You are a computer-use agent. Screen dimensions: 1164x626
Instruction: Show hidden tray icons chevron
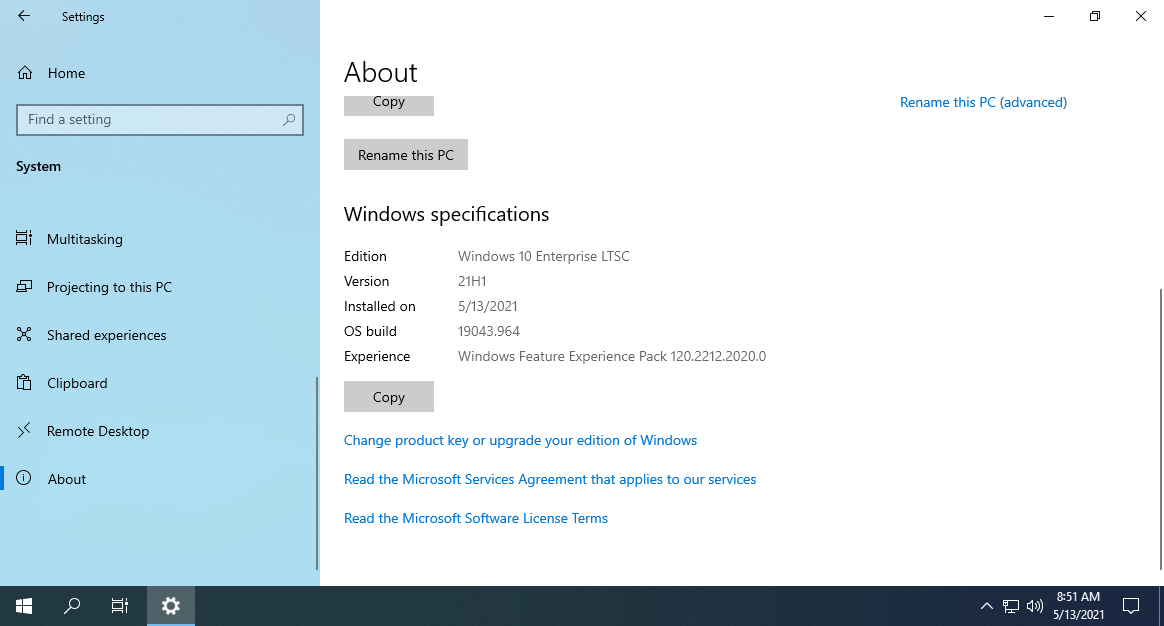coord(987,606)
